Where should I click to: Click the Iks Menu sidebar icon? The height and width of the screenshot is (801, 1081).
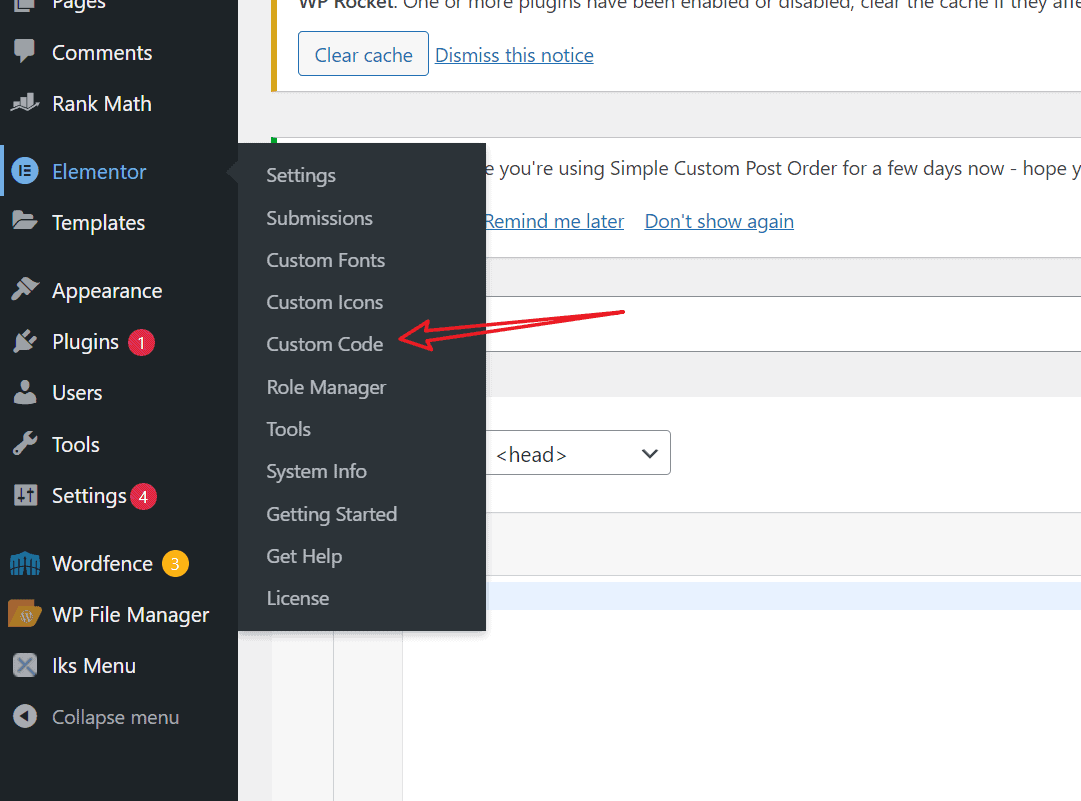(x=27, y=665)
